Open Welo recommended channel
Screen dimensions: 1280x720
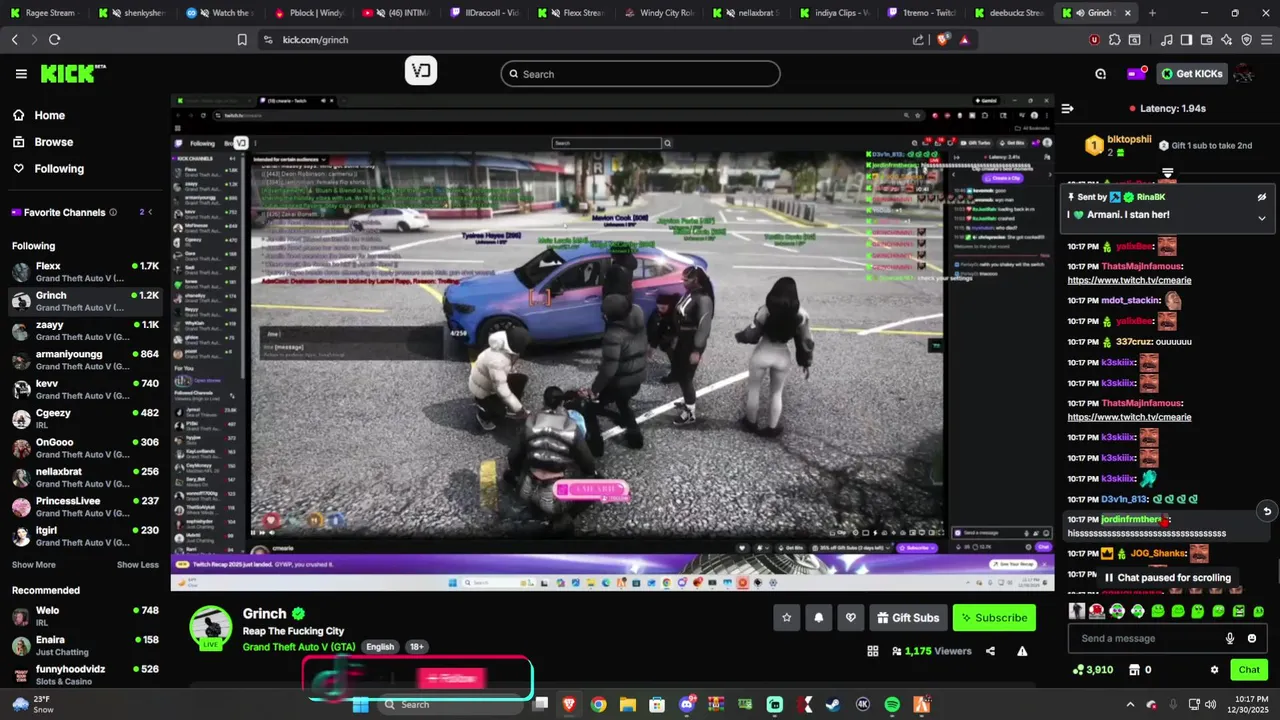coord(85,616)
